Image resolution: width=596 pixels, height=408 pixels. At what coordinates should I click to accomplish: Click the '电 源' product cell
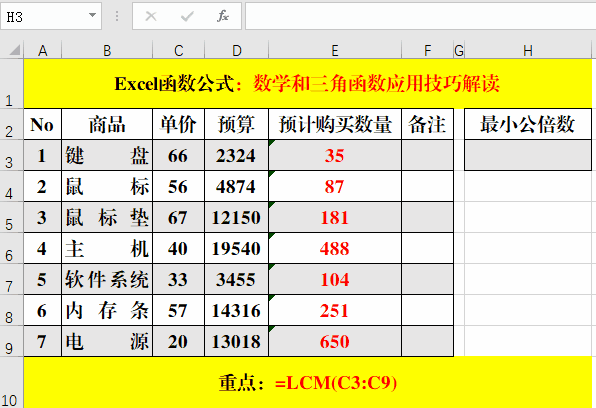point(107,341)
